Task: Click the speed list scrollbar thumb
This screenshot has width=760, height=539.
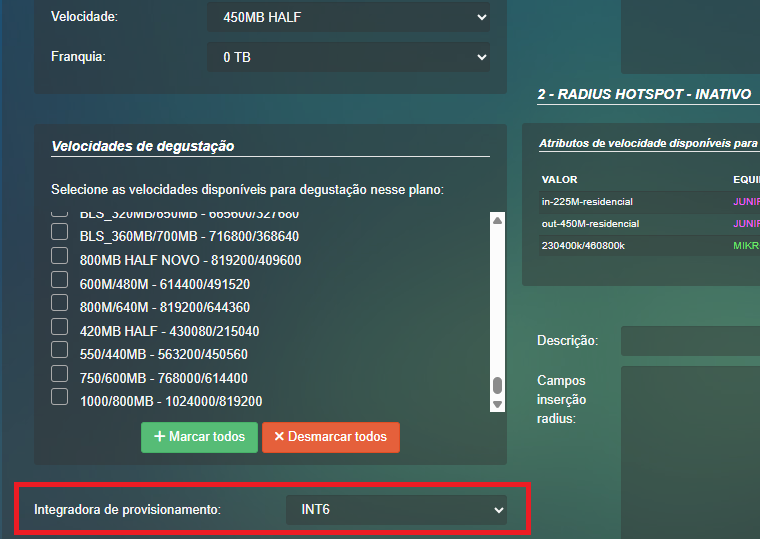Action: 497,386
